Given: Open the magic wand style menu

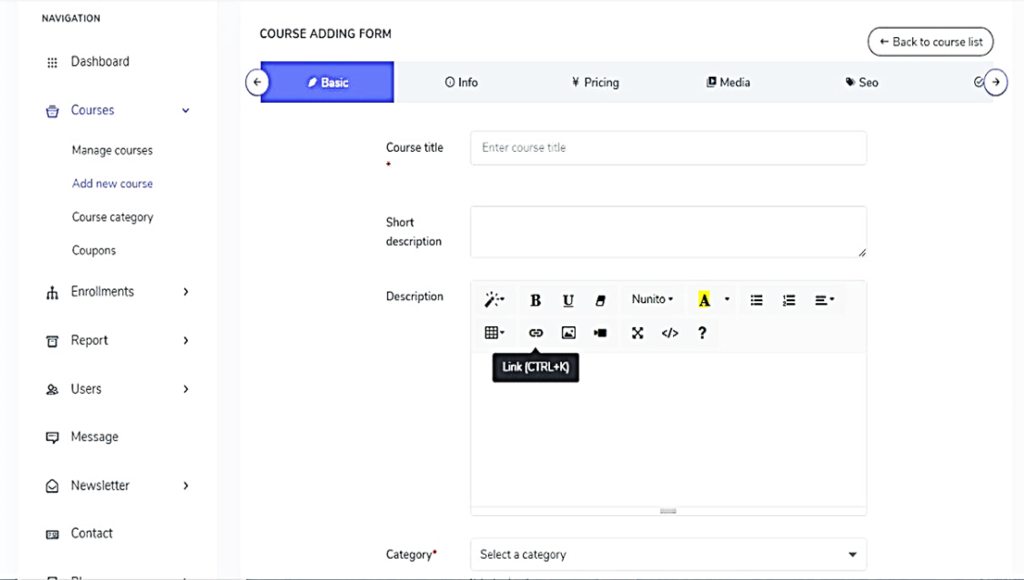Looking at the screenshot, I should 494,300.
